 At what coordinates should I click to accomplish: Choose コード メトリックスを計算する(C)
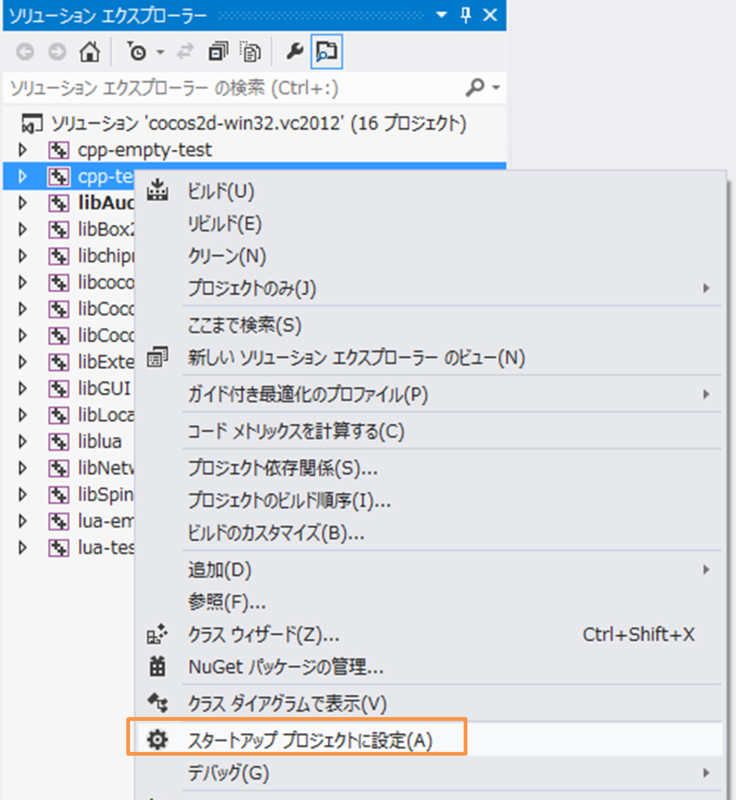429,432
